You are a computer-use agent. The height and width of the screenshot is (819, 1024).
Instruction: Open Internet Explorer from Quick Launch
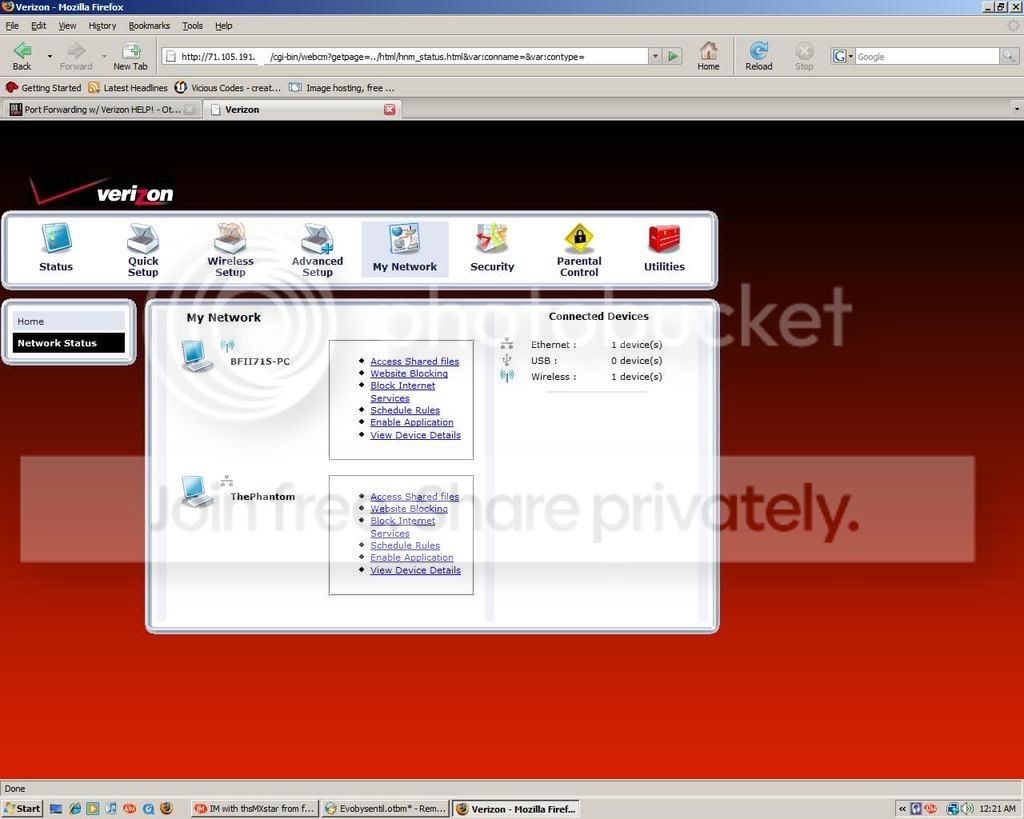(74, 809)
